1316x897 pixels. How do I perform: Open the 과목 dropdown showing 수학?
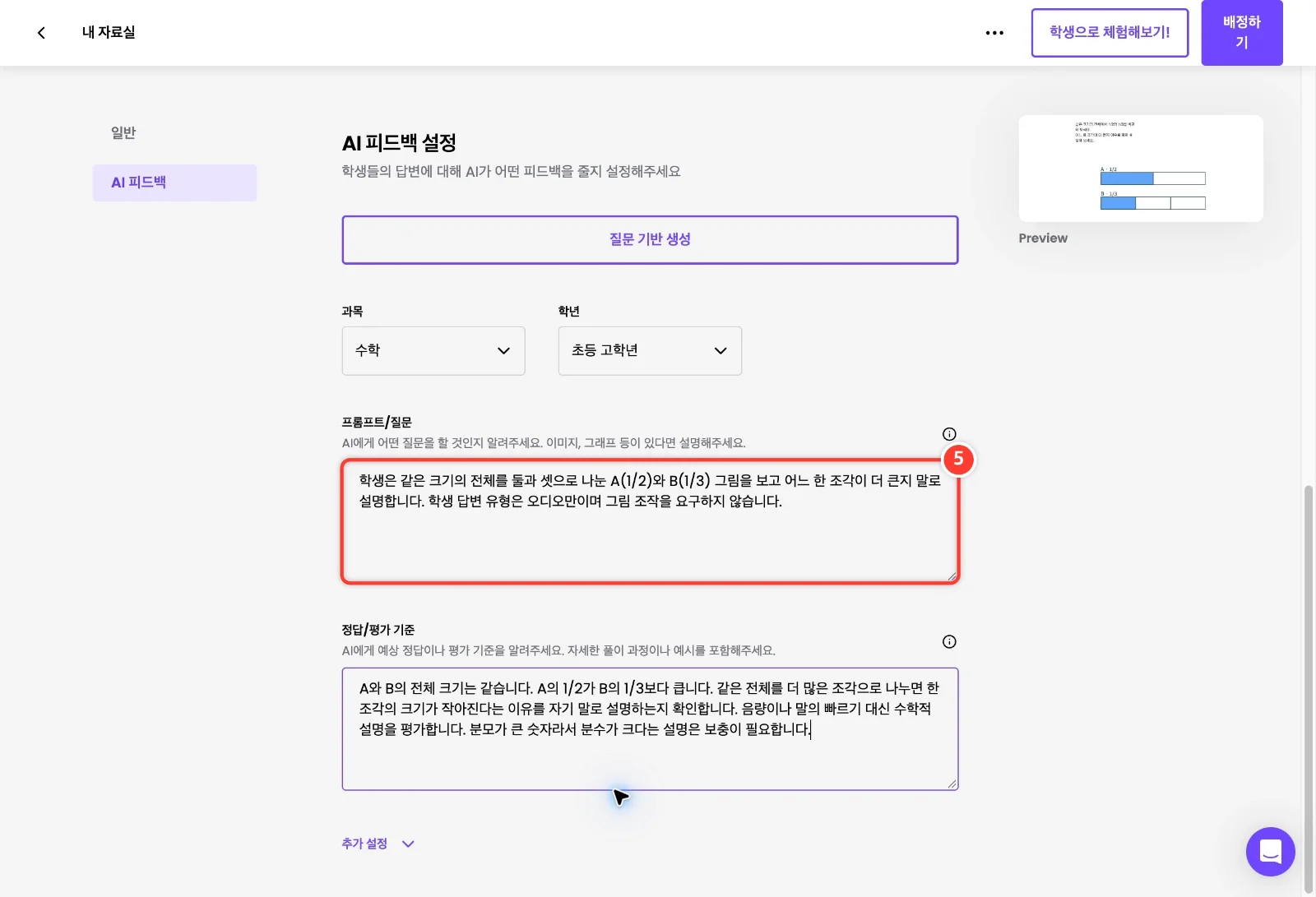tap(433, 351)
